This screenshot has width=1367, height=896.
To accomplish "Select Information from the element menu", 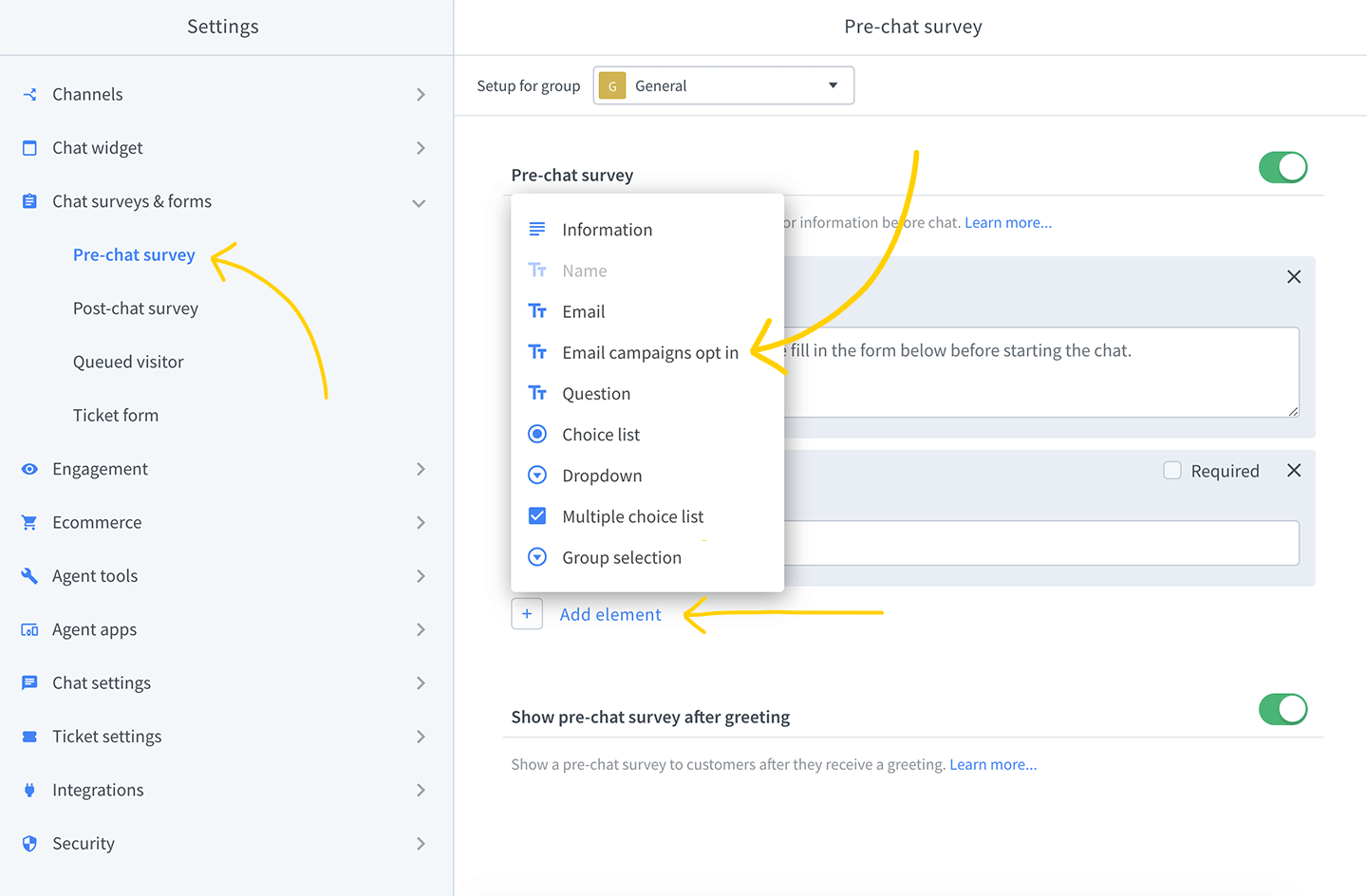I will point(647,230).
